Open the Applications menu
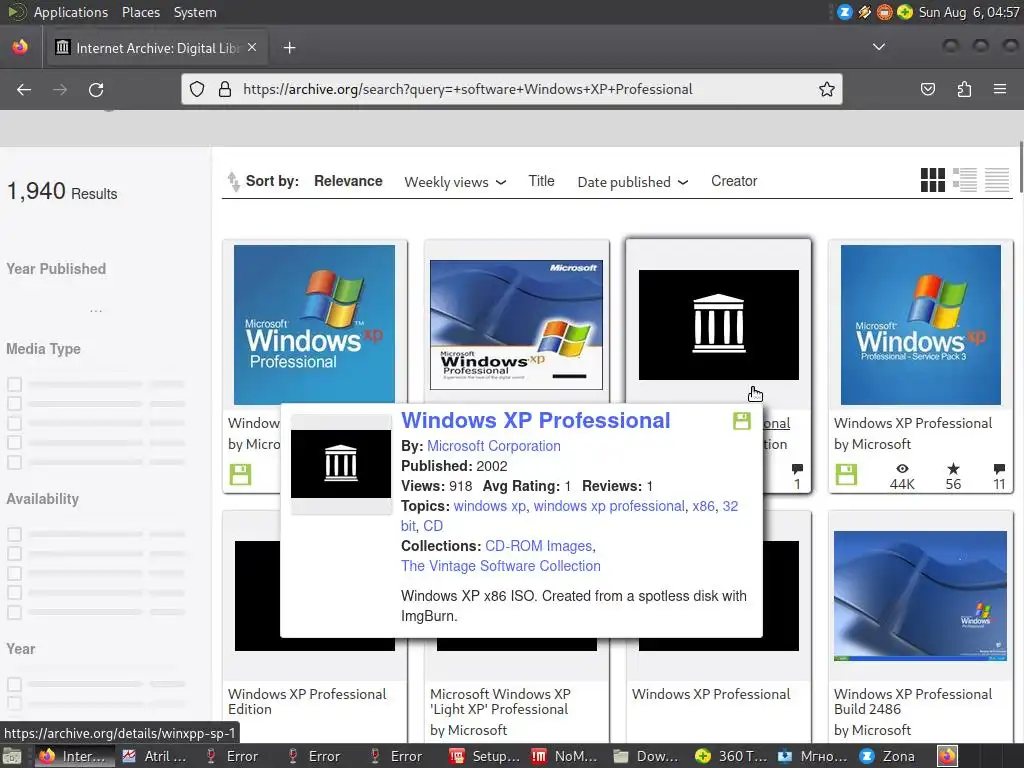This screenshot has height=768, width=1024. click(71, 12)
